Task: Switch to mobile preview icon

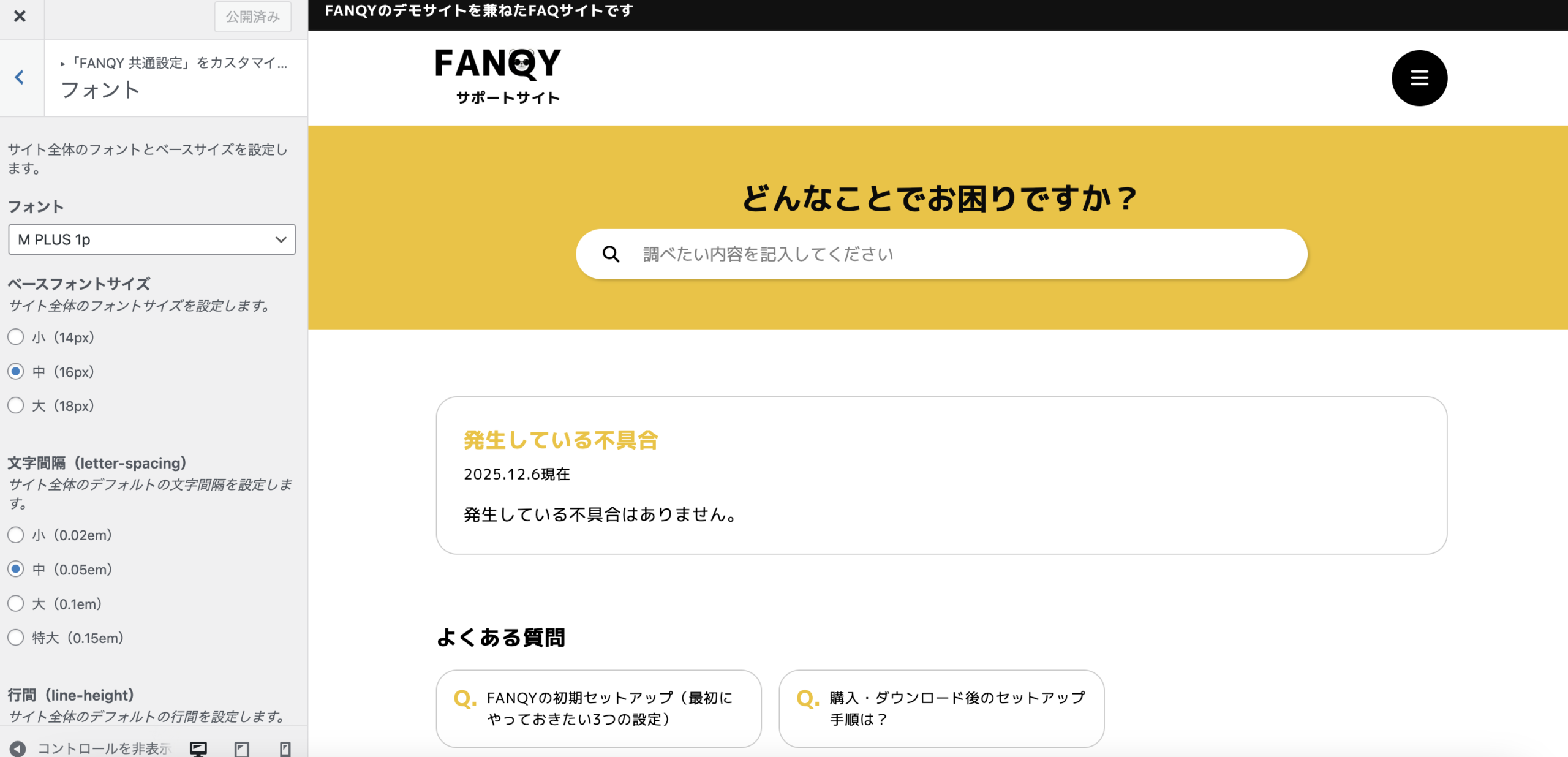Action: (285, 748)
